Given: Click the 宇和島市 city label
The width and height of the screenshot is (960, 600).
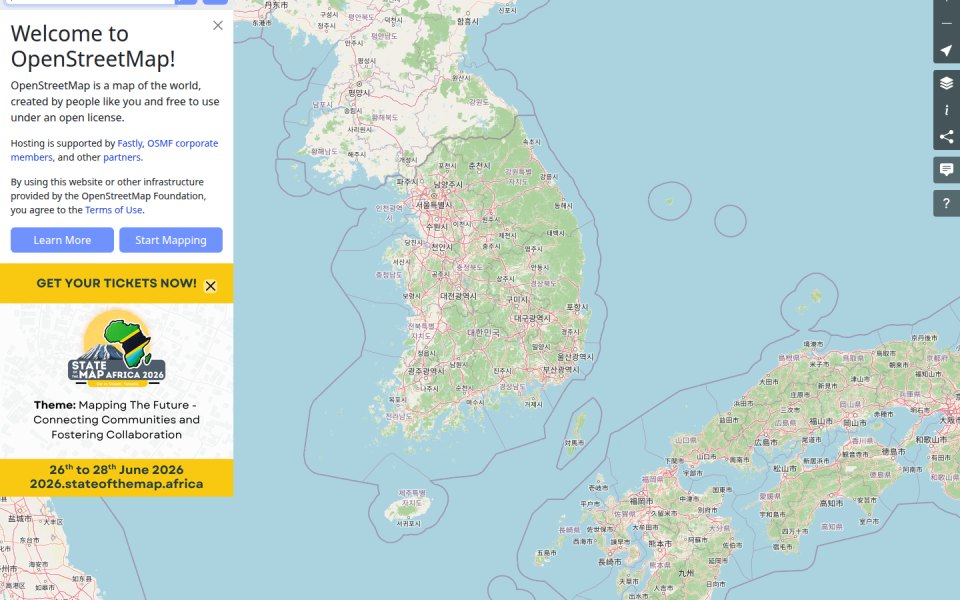Looking at the screenshot, I should pyautogui.click(x=772, y=514).
